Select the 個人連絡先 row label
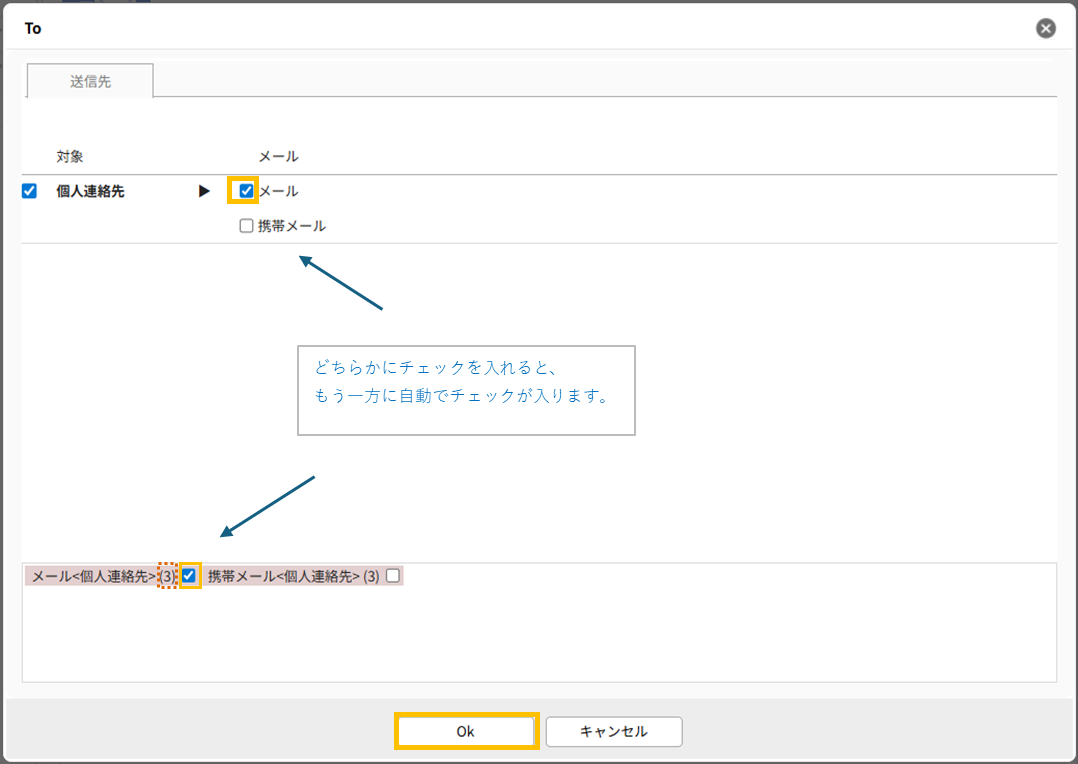This screenshot has height=764, width=1078. 90,191
